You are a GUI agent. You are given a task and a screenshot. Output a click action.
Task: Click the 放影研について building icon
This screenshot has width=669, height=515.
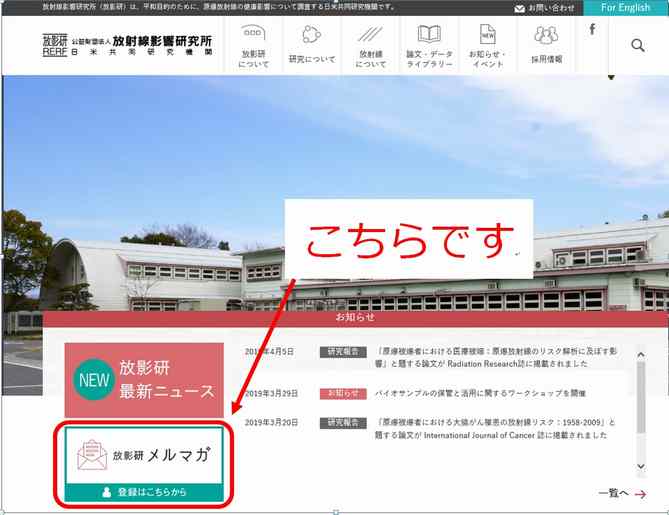pyautogui.click(x=254, y=36)
